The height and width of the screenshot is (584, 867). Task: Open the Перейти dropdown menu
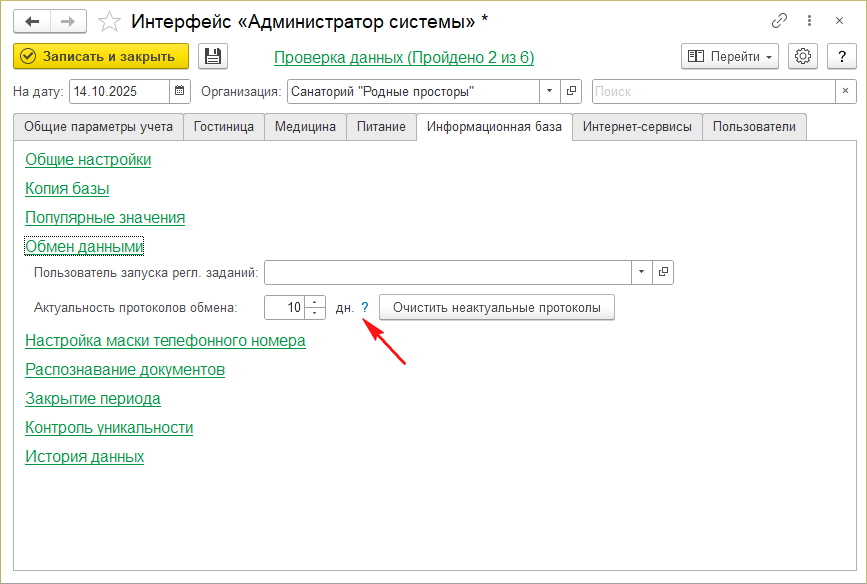[x=730, y=57]
